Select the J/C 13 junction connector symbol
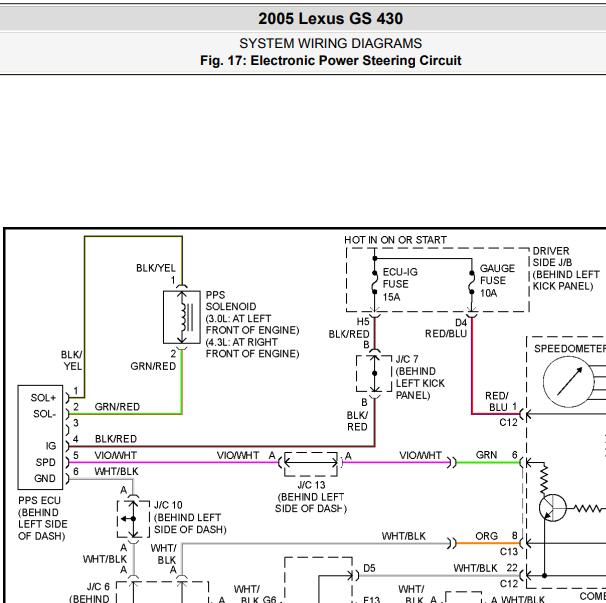 coord(311,463)
